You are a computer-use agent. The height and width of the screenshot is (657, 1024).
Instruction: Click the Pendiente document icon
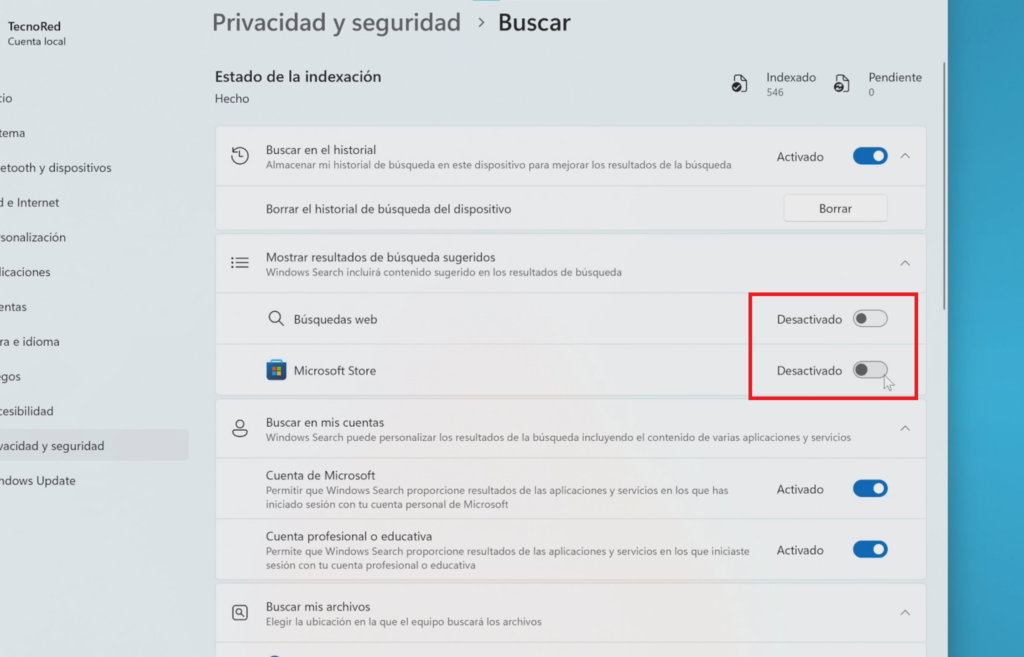[x=842, y=84]
